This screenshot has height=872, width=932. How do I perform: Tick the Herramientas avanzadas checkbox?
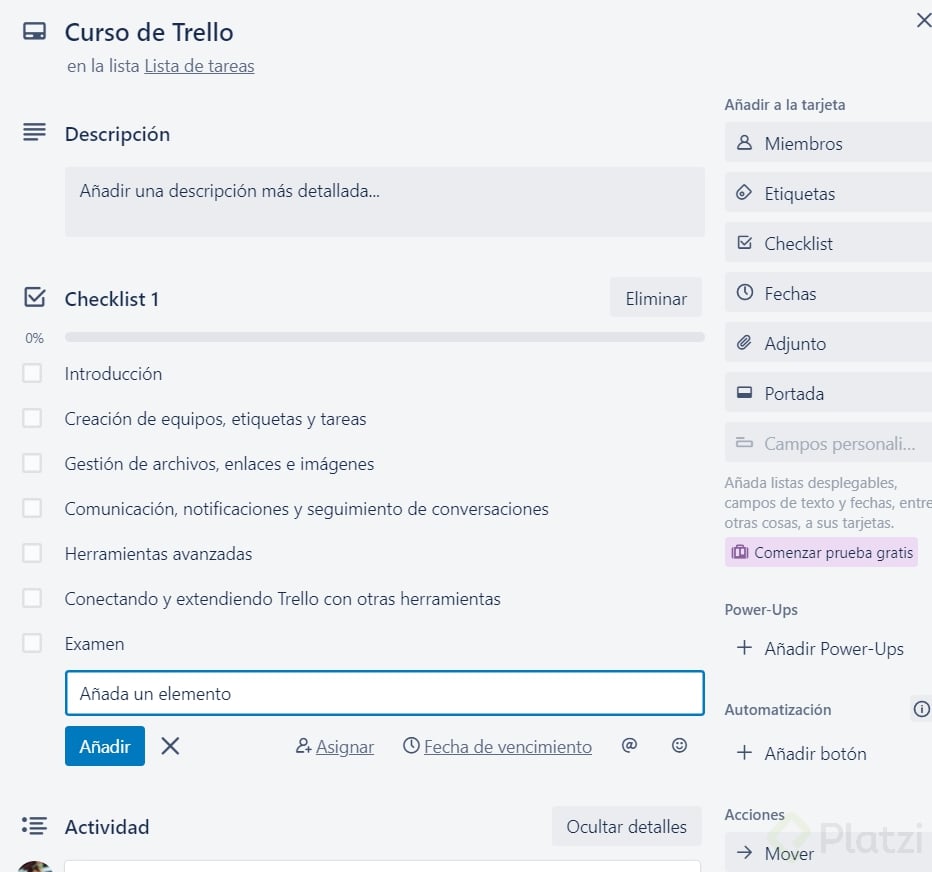32,553
